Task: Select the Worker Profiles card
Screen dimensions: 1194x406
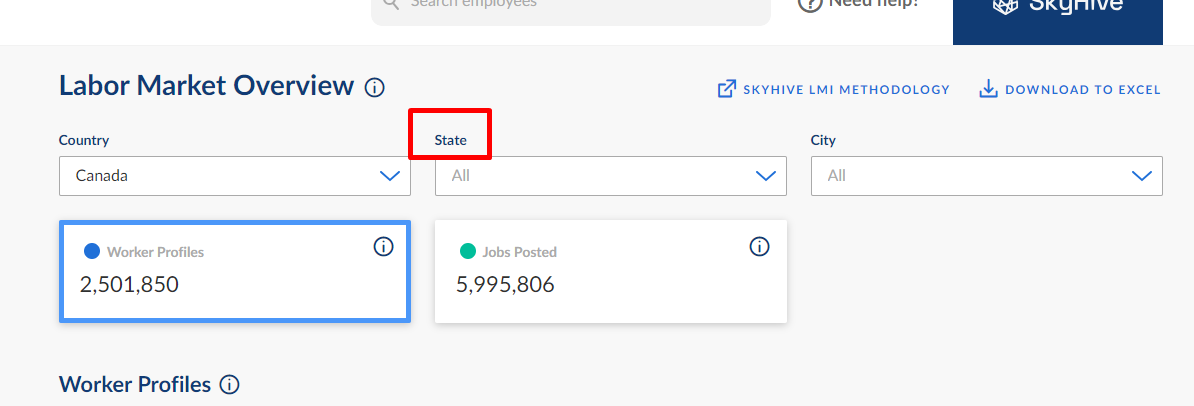Action: (x=235, y=271)
